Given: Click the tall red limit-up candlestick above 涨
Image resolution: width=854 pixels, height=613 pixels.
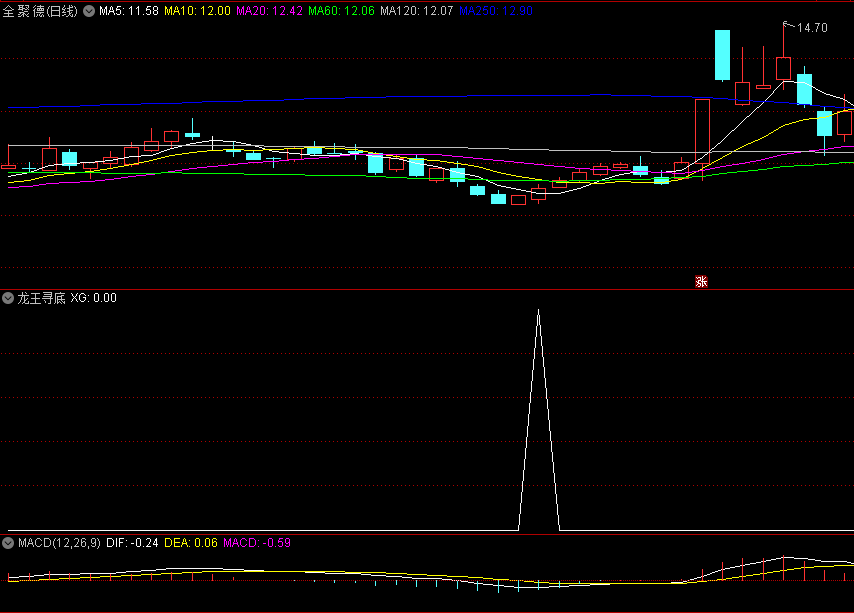Looking at the screenshot, I should click(x=703, y=132).
